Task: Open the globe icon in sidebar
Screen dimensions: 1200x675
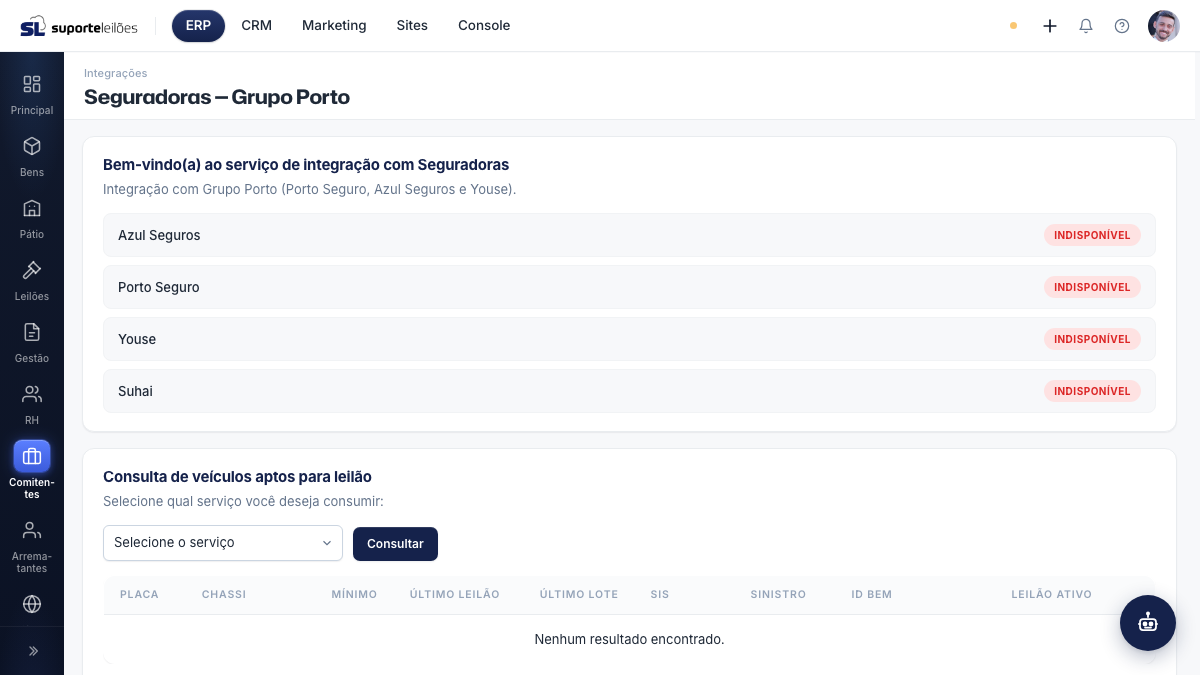Action: tap(32, 604)
